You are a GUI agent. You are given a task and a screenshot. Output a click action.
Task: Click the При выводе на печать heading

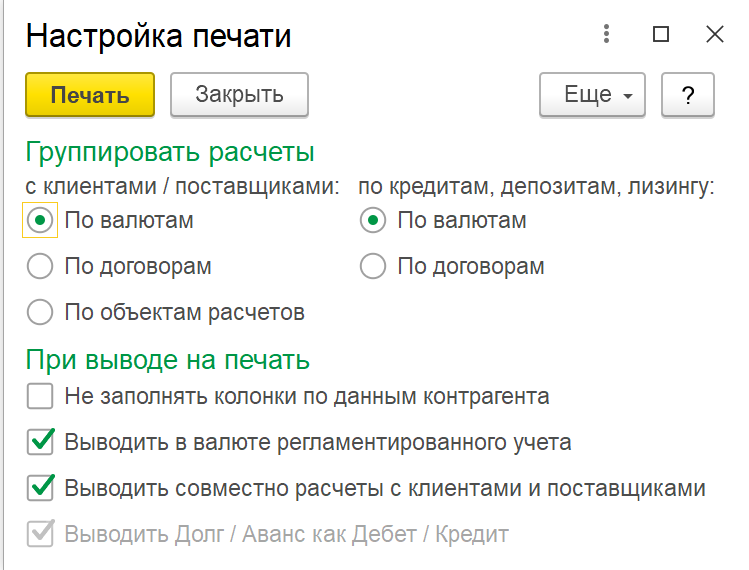[168, 360]
